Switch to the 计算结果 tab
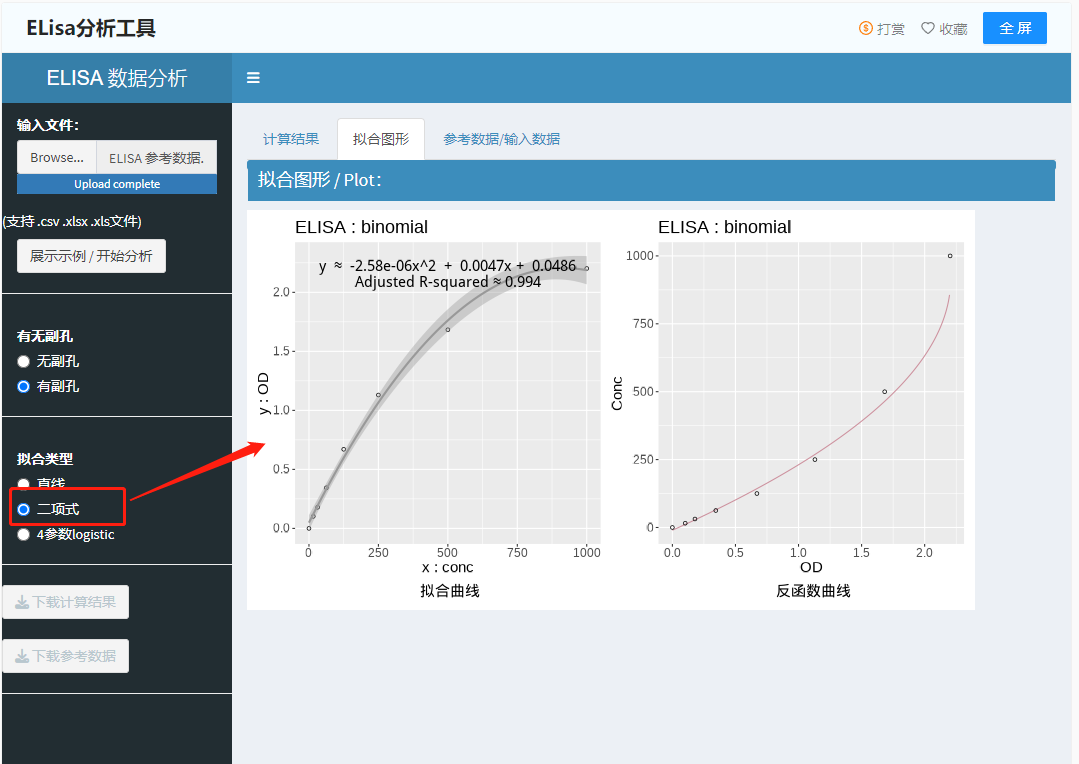 click(x=291, y=139)
